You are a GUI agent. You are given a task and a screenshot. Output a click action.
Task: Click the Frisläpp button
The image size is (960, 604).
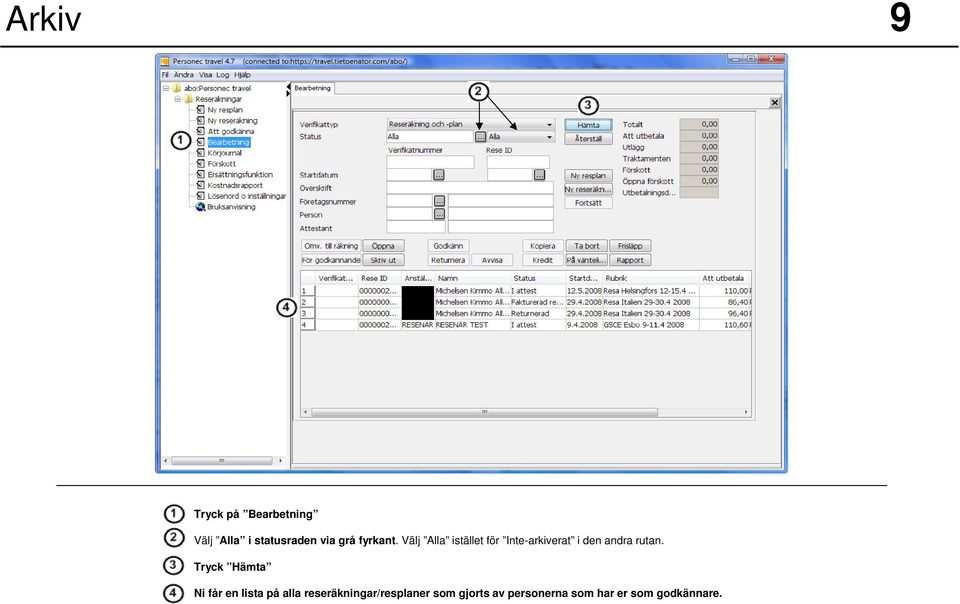point(630,246)
